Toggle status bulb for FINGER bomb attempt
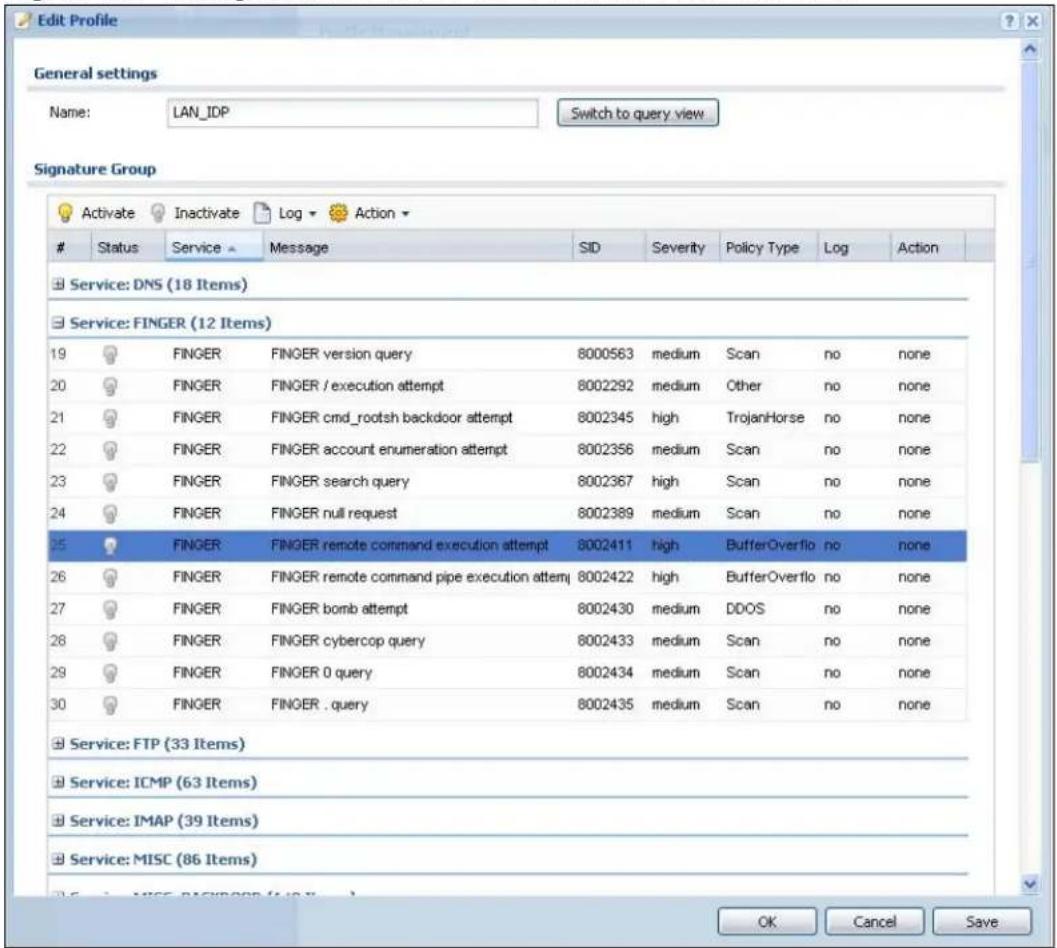 (110, 610)
